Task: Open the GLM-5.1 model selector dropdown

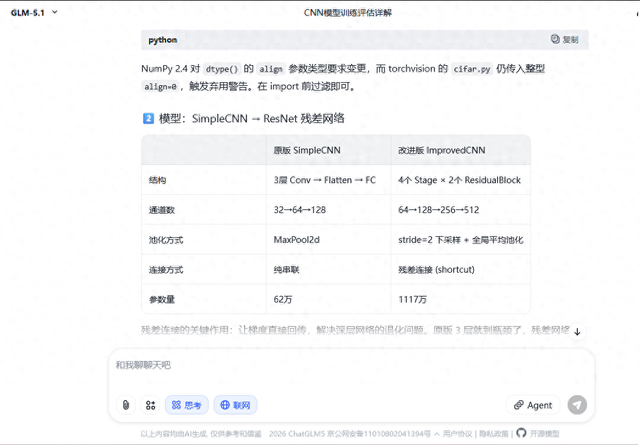Action: [34, 13]
